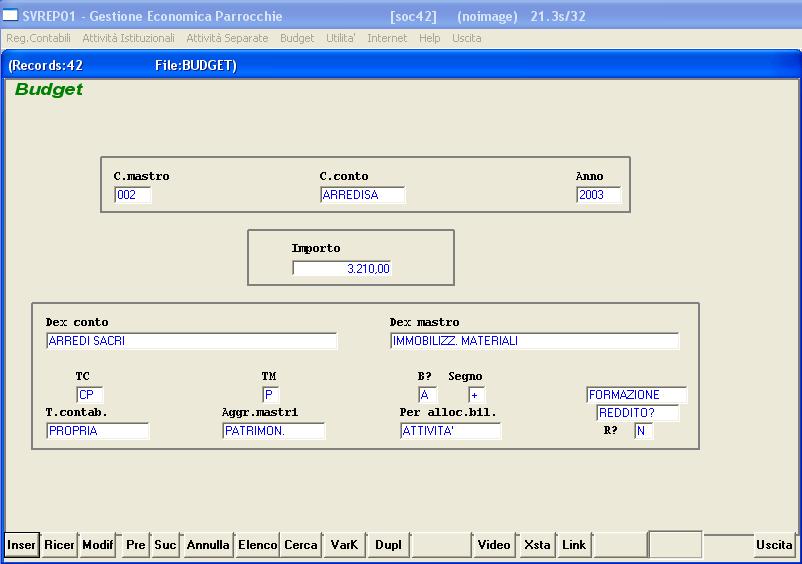Click the B? field containing A
Image resolution: width=802 pixels, height=564 pixels.
click(x=427, y=395)
